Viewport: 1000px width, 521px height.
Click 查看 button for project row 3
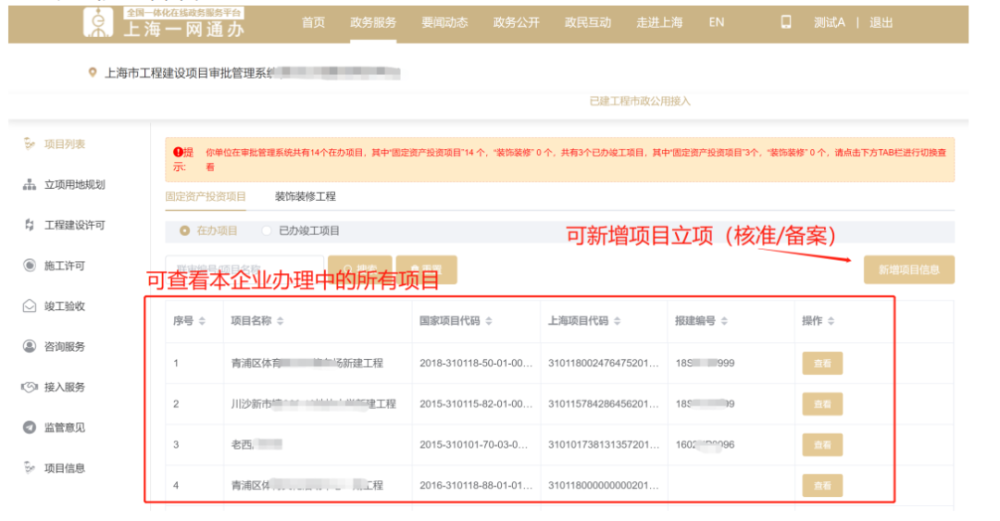(x=822, y=445)
